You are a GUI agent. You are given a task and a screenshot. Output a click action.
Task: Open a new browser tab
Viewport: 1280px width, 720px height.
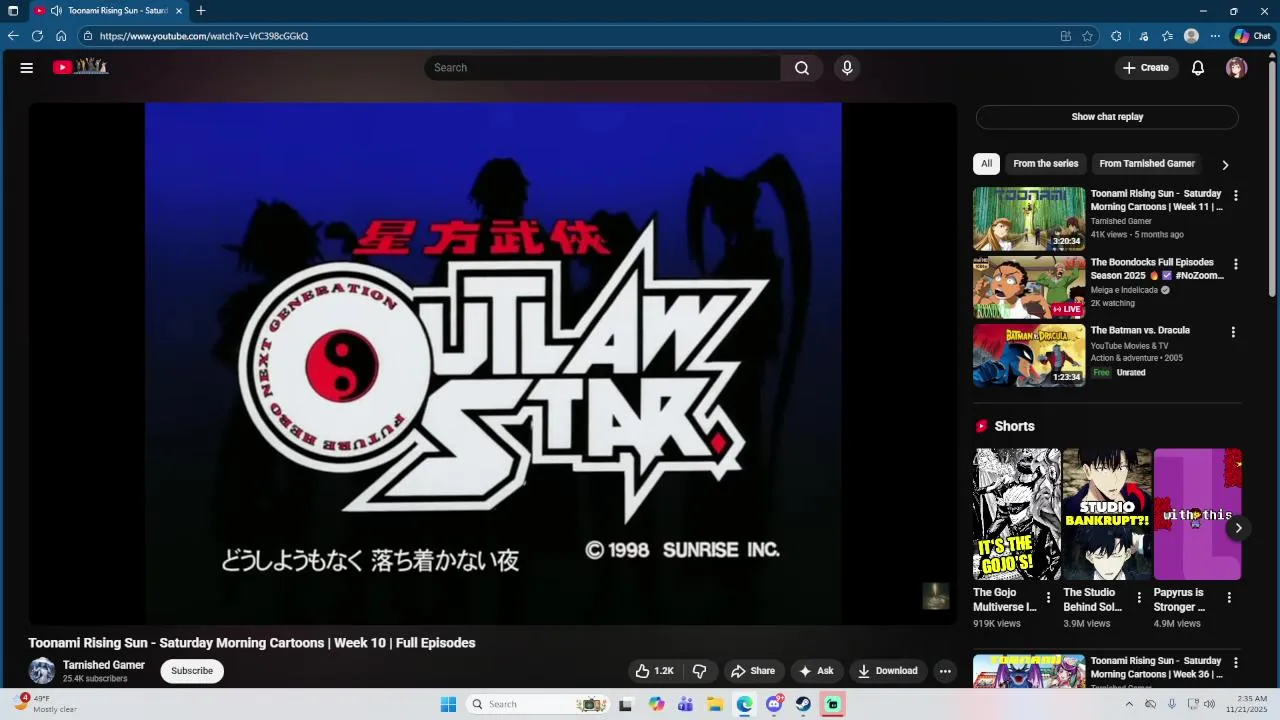(201, 11)
